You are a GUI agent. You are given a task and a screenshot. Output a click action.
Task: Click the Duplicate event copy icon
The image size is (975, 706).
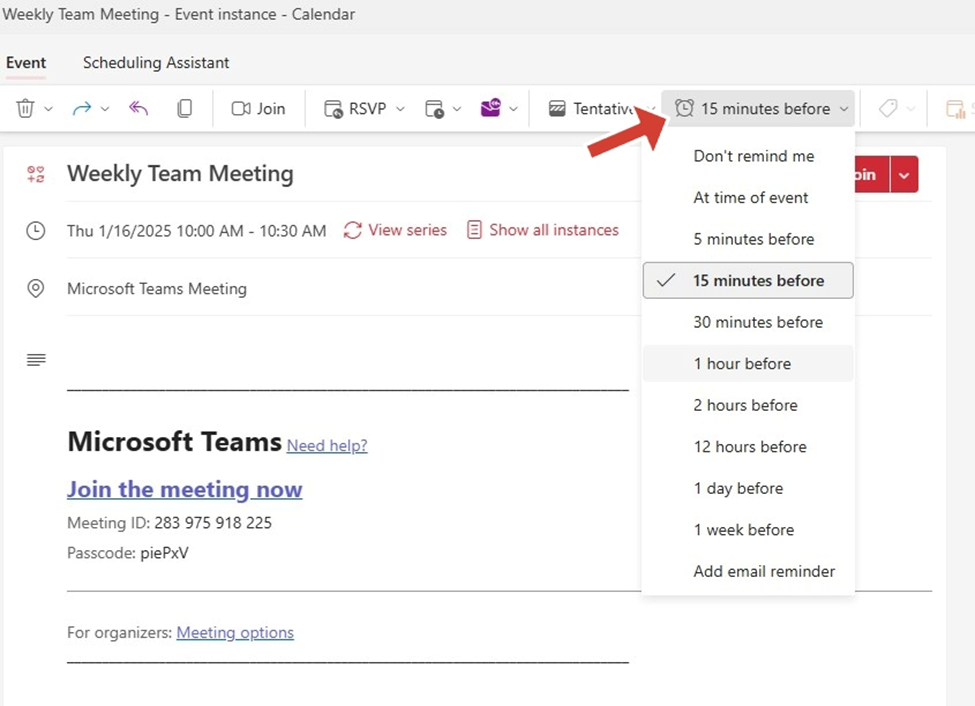(184, 108)
